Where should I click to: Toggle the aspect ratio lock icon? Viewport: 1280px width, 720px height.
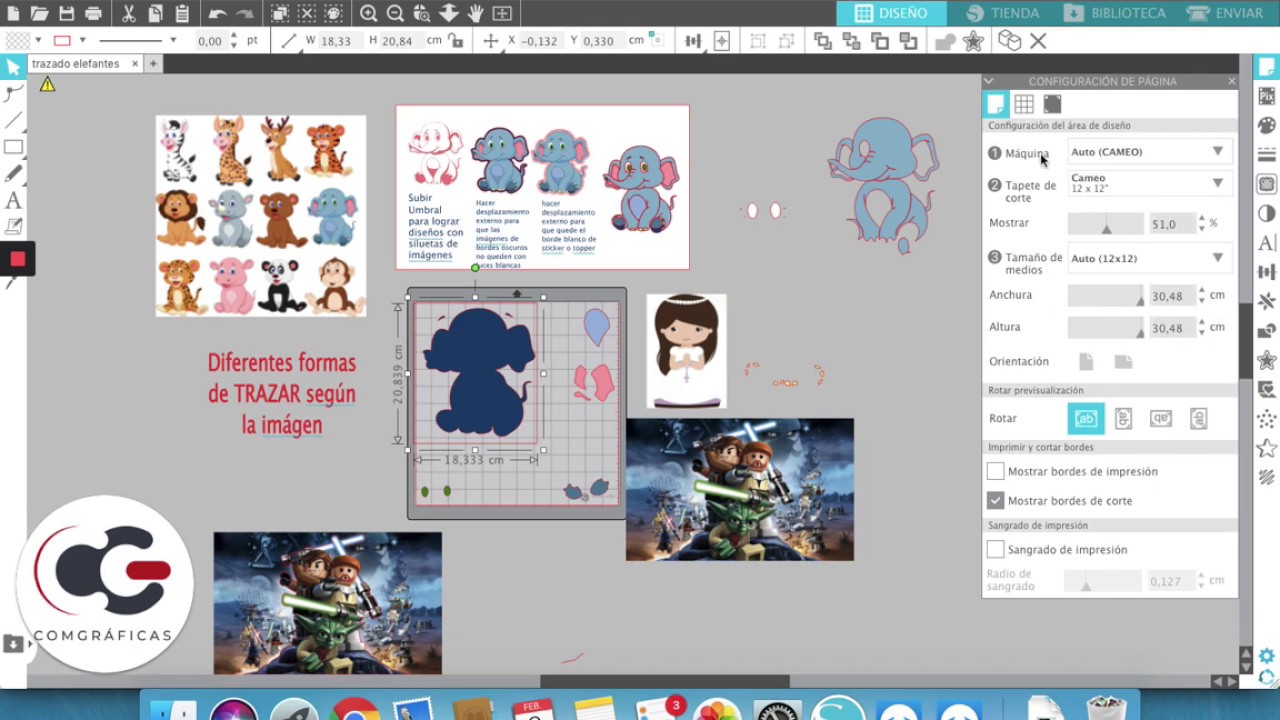[455, 41]
